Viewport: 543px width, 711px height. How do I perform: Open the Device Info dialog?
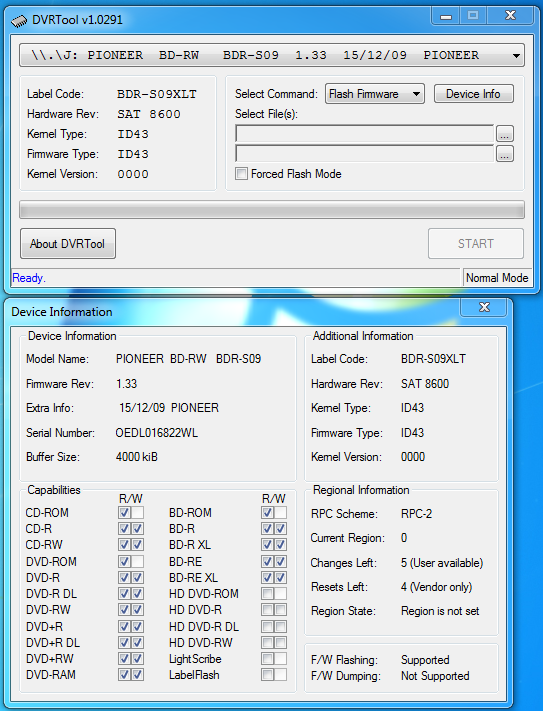point(474,94)
